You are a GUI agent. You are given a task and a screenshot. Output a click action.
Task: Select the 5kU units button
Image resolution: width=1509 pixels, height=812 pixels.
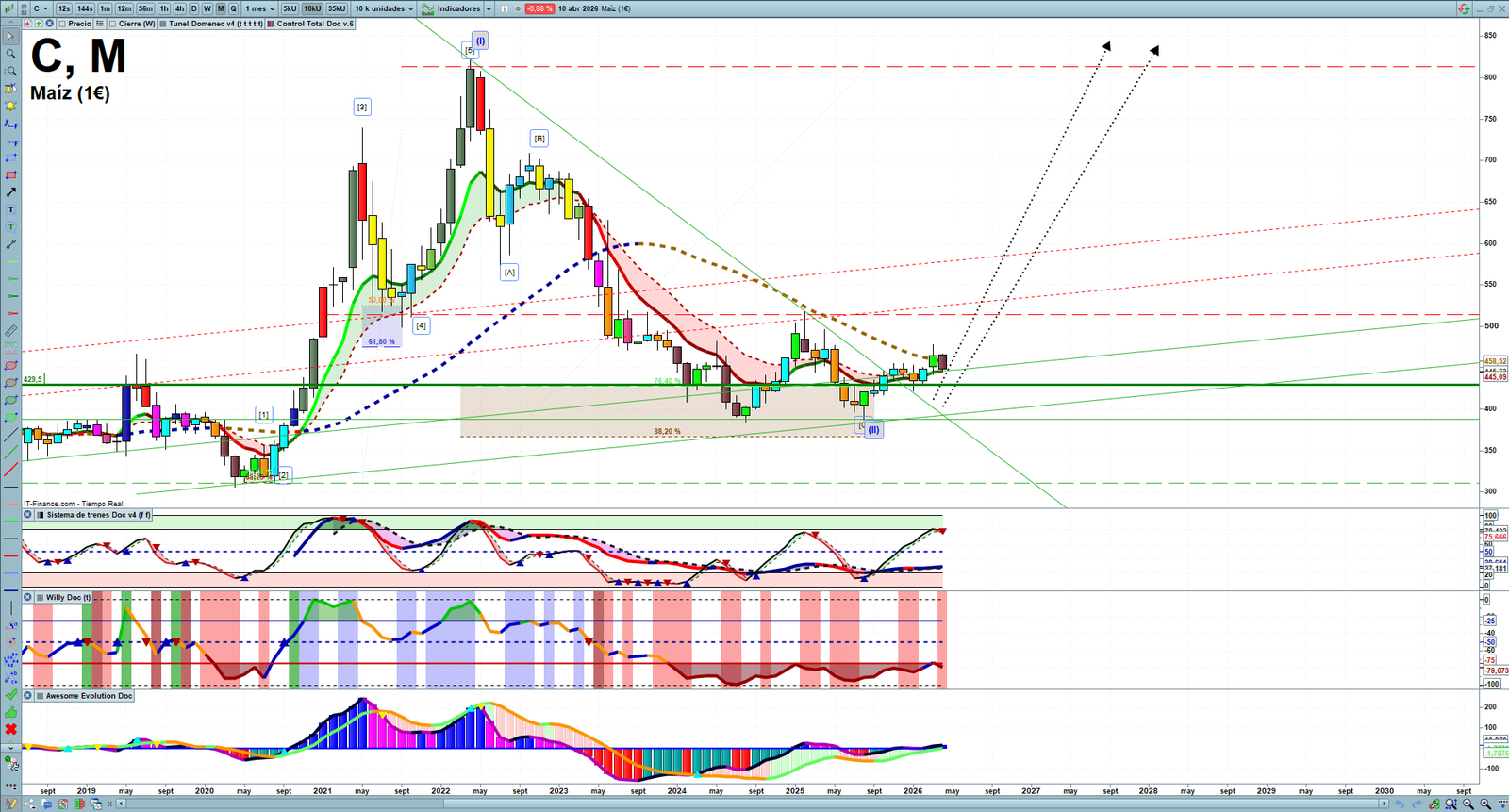(290, 8)
